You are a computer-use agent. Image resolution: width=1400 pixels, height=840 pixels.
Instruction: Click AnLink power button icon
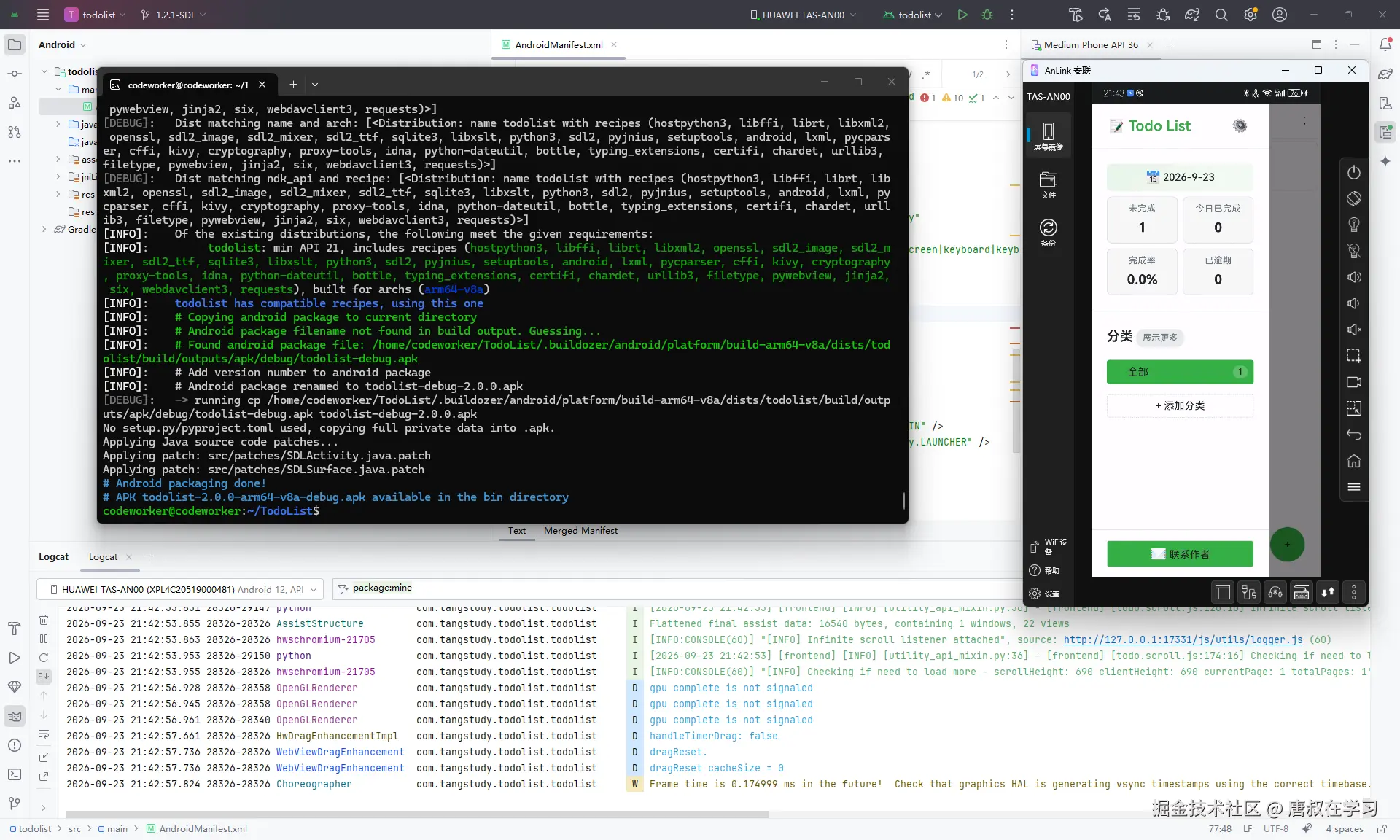click(1354, 173)
